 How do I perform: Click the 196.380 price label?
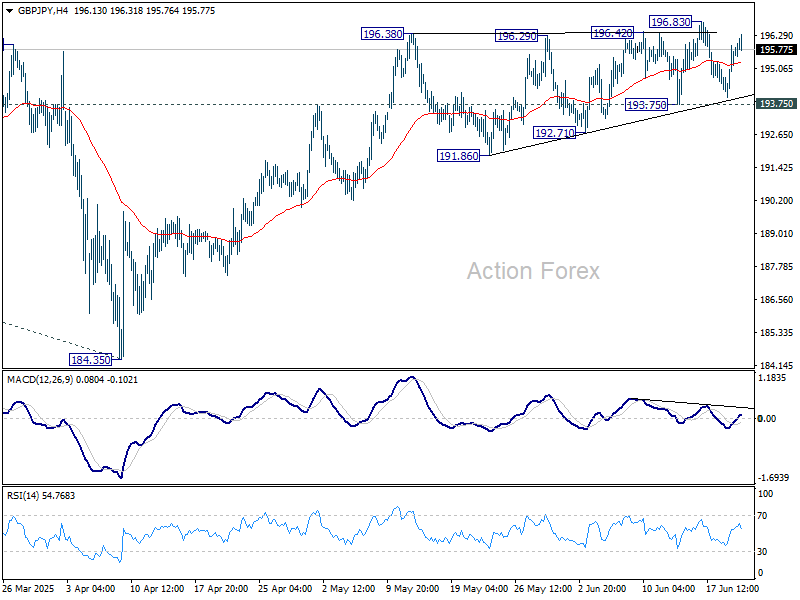[x=382, y=34]
